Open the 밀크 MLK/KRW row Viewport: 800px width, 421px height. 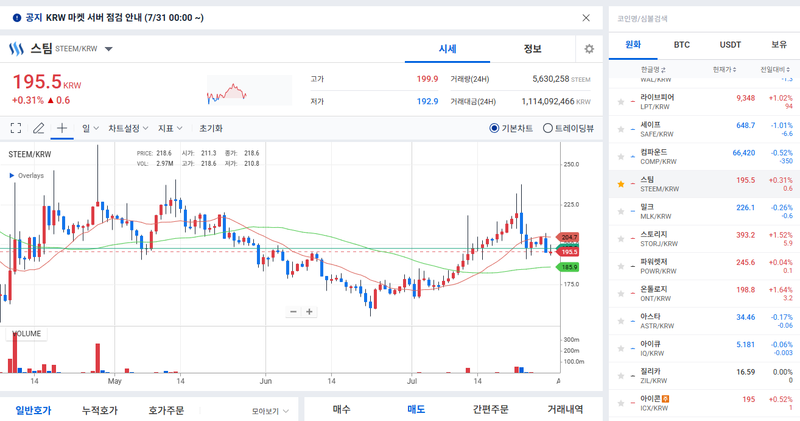click(x=704, y=212)
